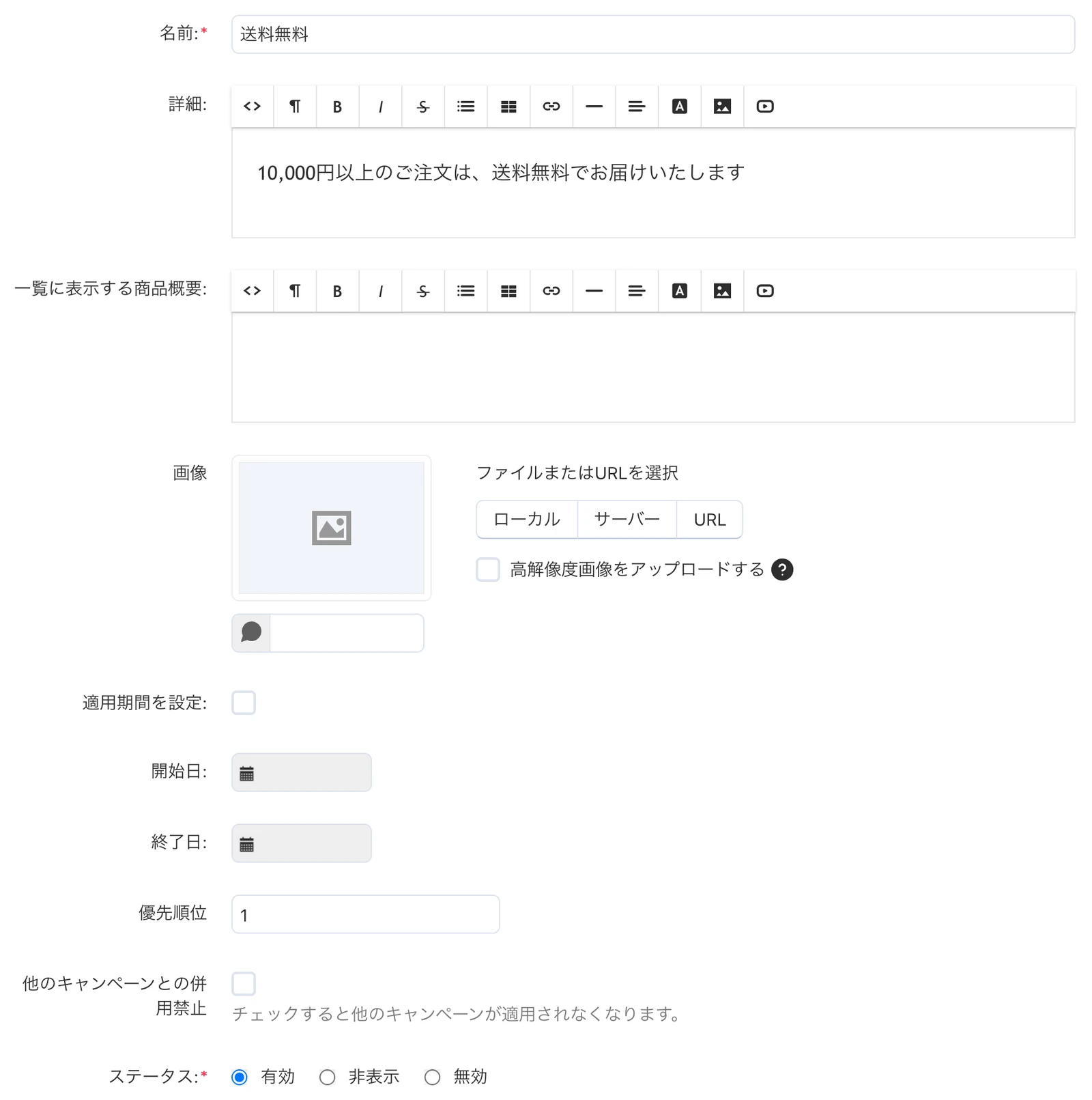Select the 無効 status radio button
This screenshot has width=1092, height=1100.
tap(433, 1077)
